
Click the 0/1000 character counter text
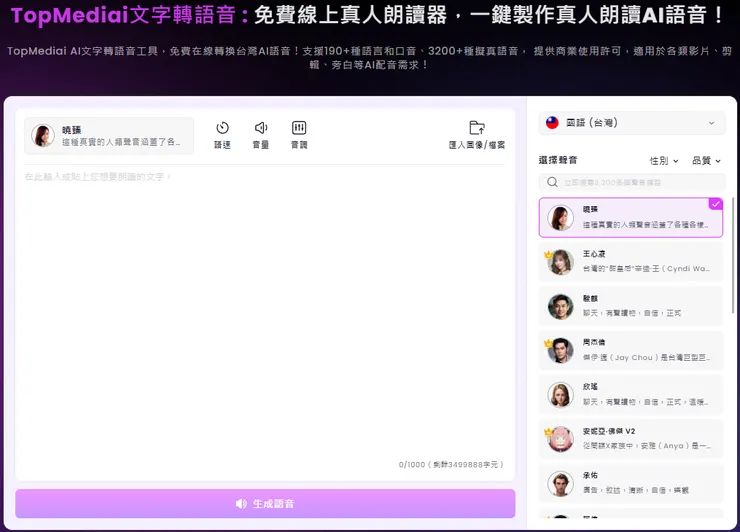tap(451, 464)
